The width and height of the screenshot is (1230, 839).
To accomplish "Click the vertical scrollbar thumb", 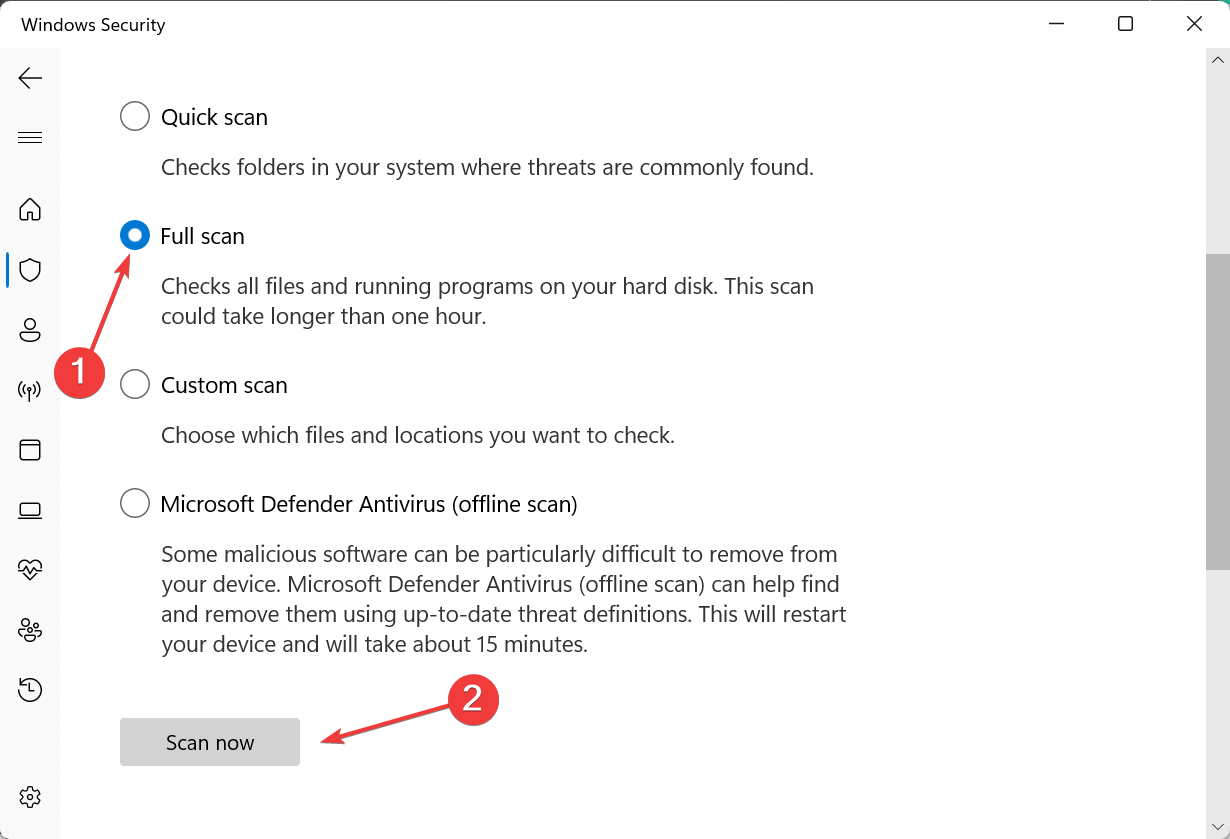I will coord(1217,411).
